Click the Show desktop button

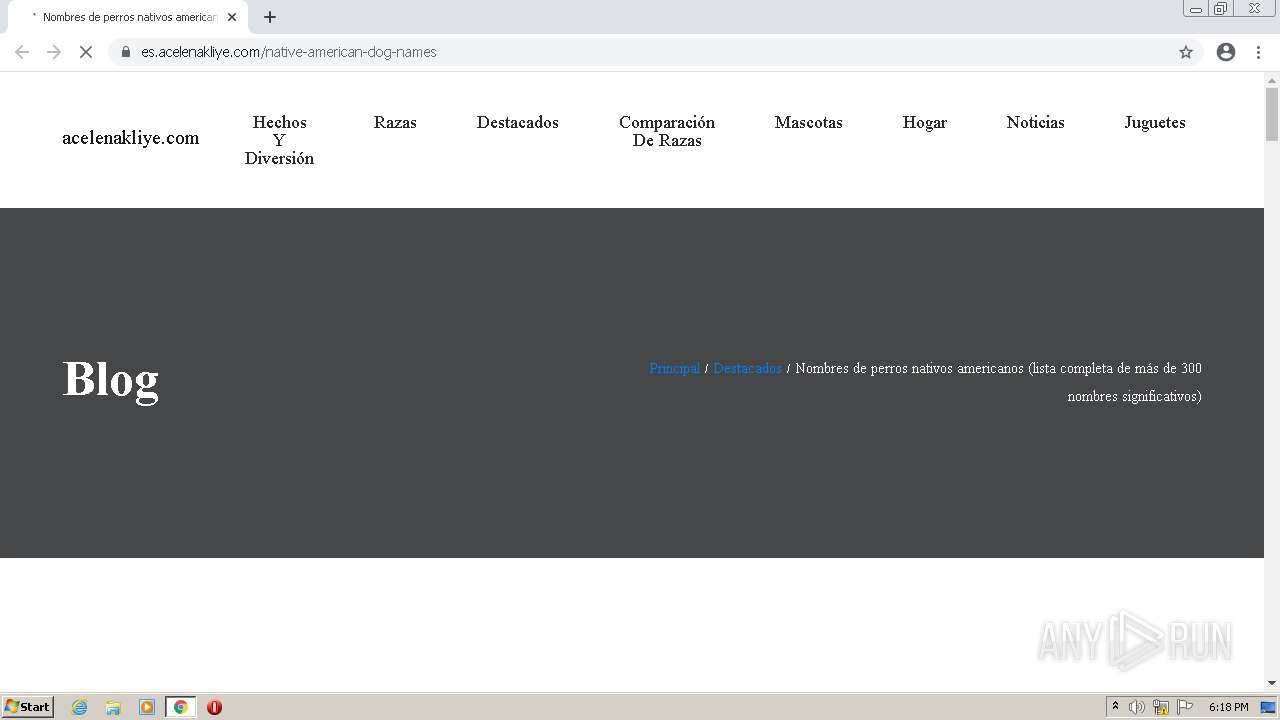[1268, 707]
